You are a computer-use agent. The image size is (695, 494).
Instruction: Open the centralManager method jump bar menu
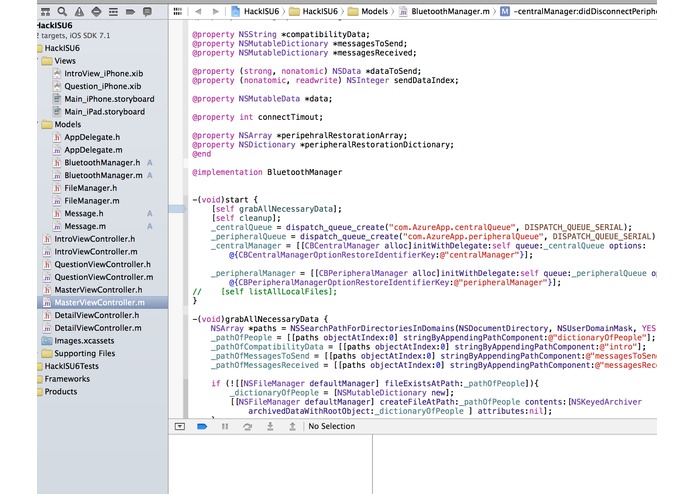pos(578,12)
